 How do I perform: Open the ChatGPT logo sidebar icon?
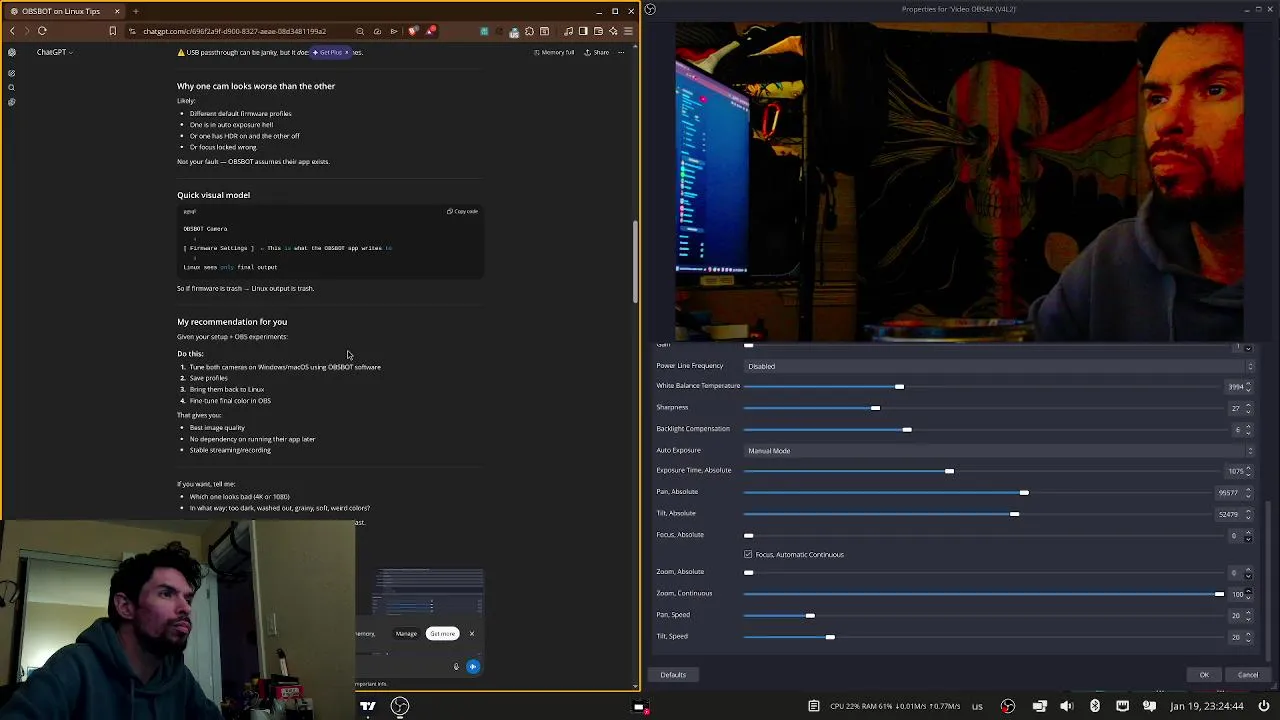(12, 52)
